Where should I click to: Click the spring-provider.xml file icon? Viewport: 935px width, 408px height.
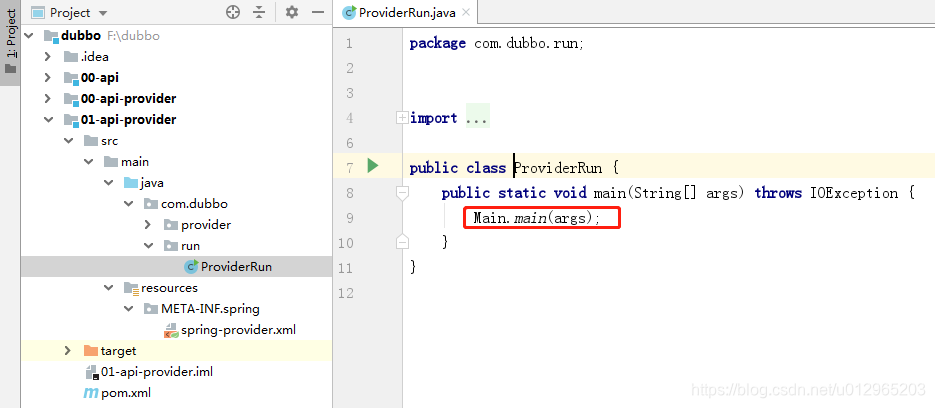click(x=171, y=330)
